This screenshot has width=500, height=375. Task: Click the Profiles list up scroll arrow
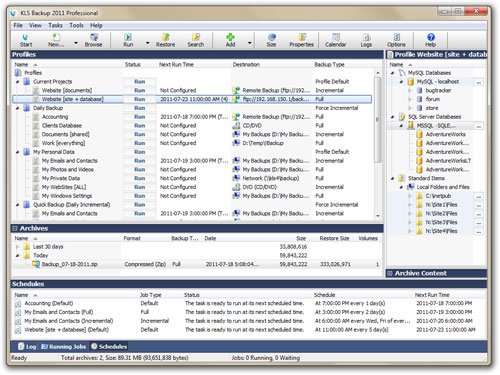[378, 73]
